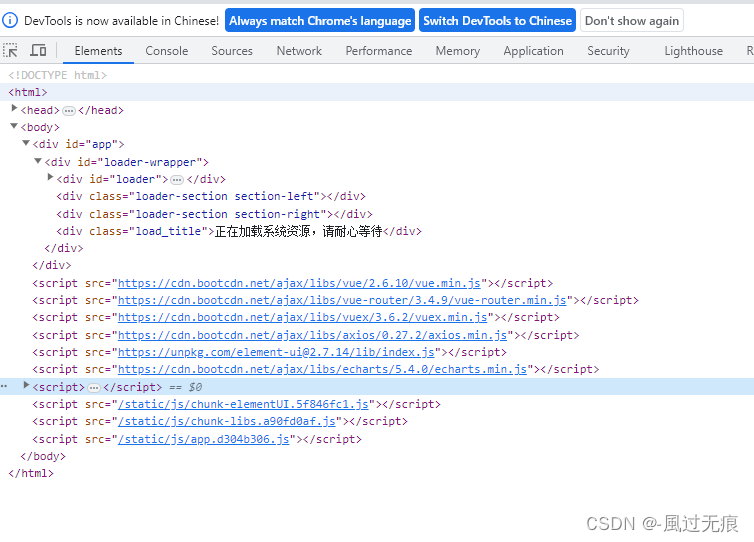Open the Performance tab
The height and width of the screenshot is (542, 754).
(x=378, y=51)
